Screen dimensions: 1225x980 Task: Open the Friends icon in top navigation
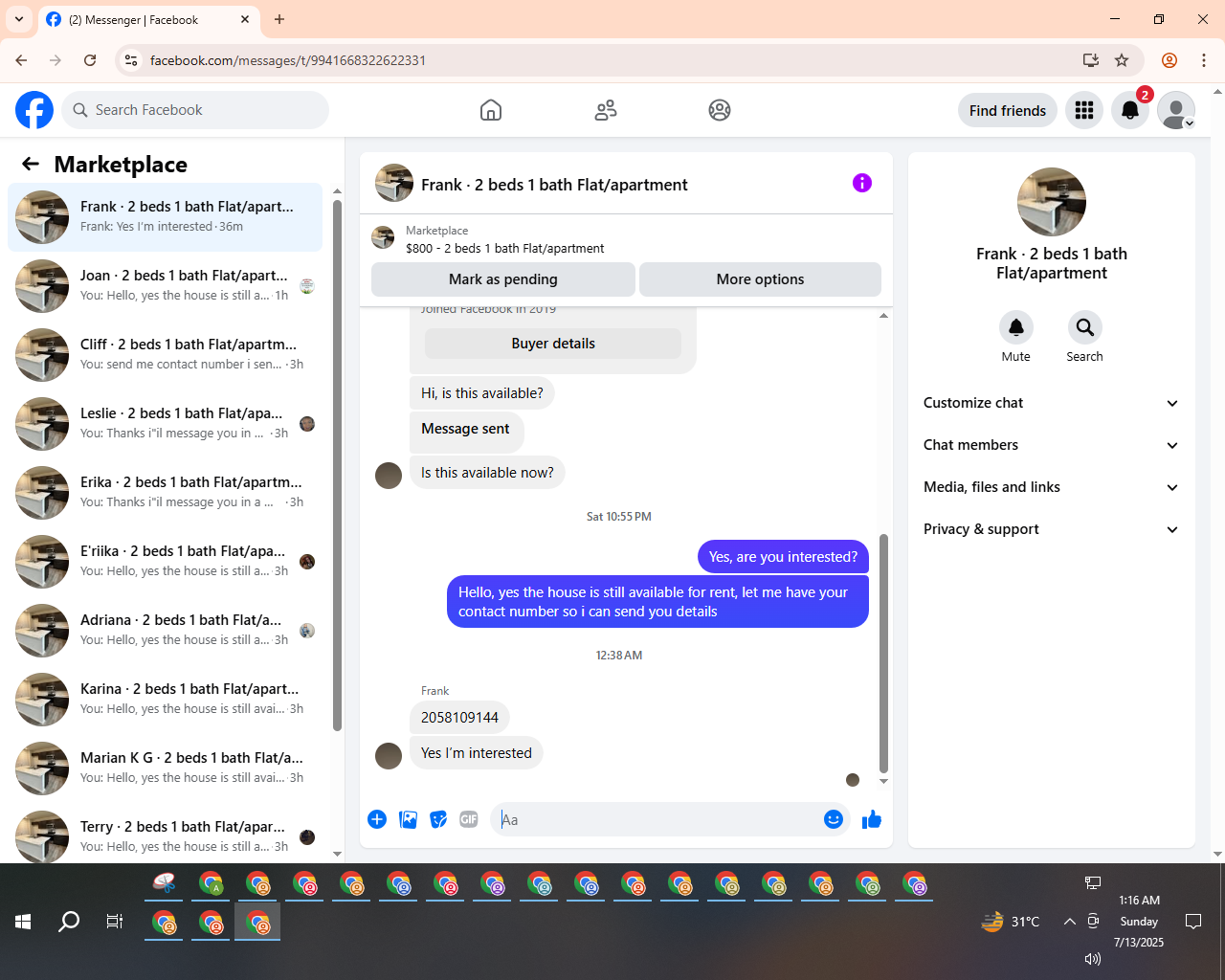(x=606, y=110)
